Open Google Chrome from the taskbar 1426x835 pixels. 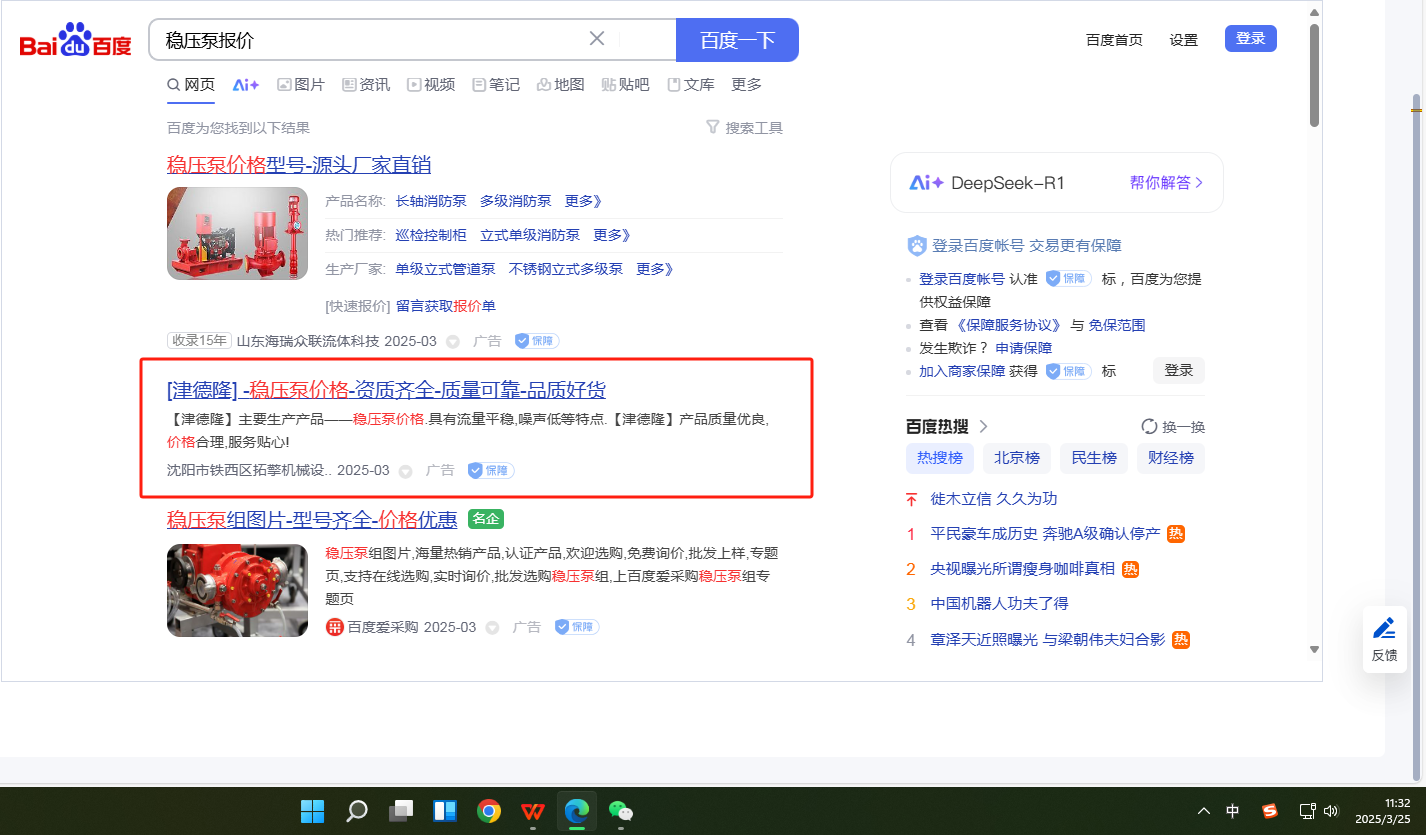(489, 811)
